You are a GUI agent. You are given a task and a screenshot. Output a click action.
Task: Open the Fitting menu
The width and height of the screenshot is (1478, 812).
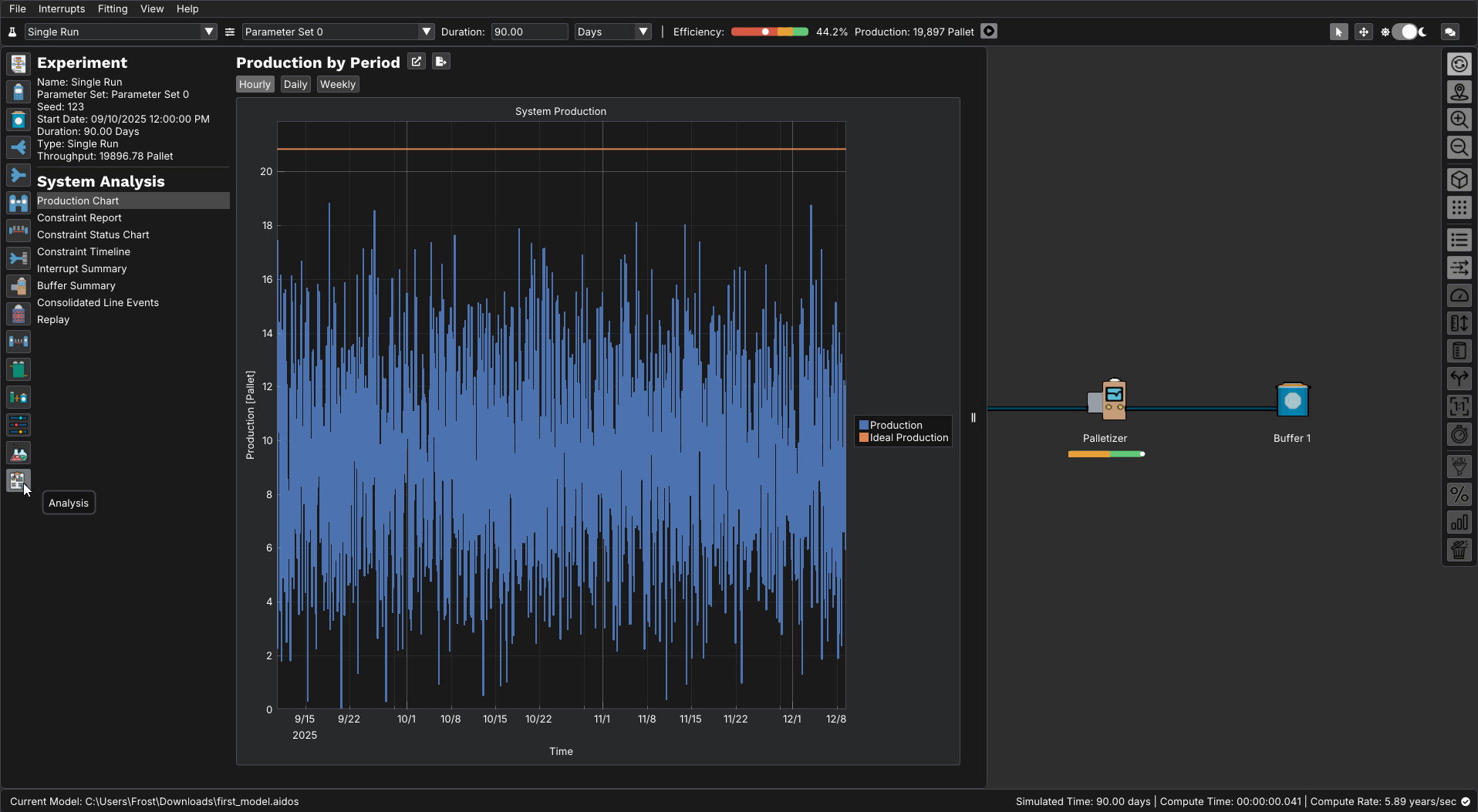coord(113,8)
